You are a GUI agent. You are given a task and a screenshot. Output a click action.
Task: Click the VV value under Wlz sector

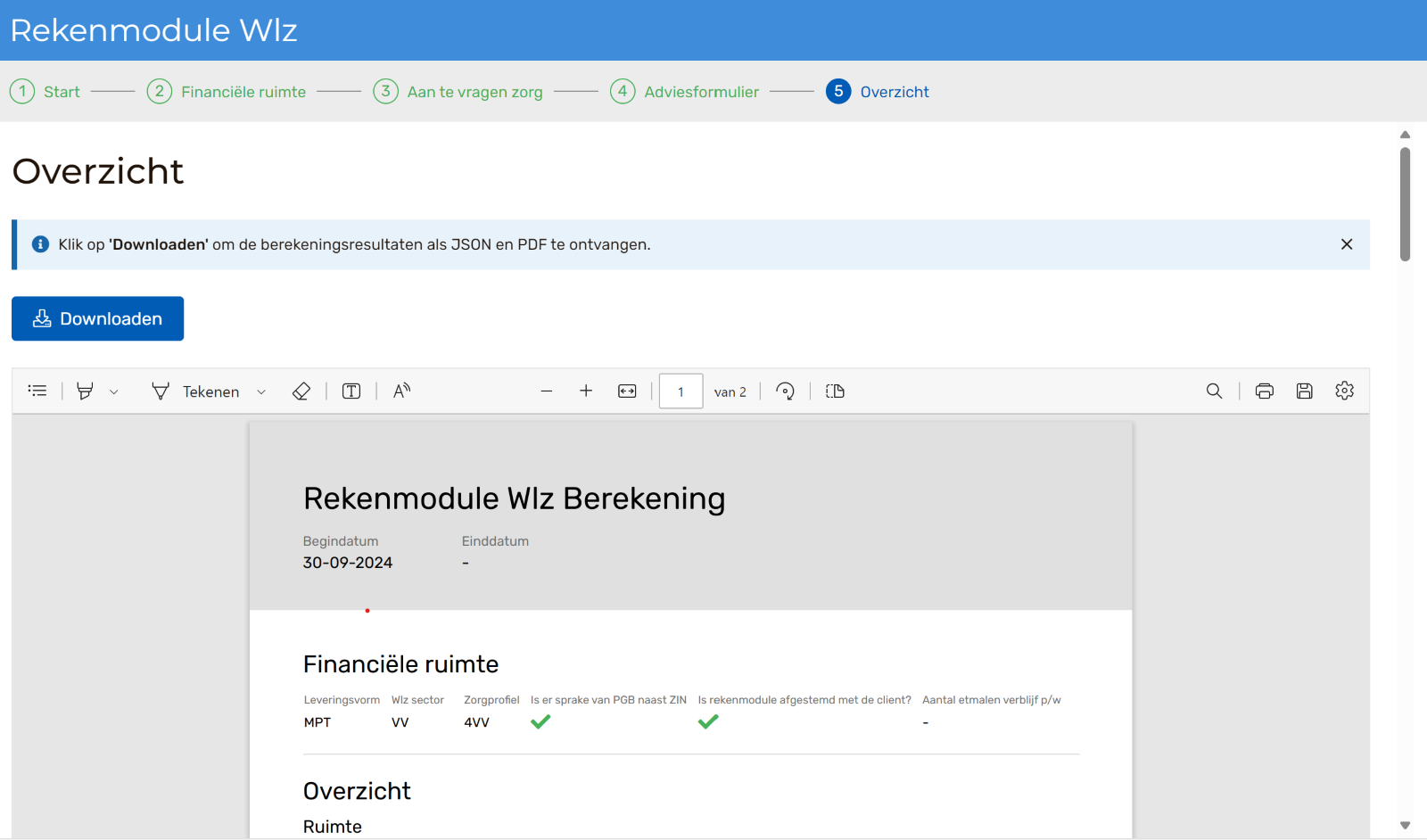[400, 722]
